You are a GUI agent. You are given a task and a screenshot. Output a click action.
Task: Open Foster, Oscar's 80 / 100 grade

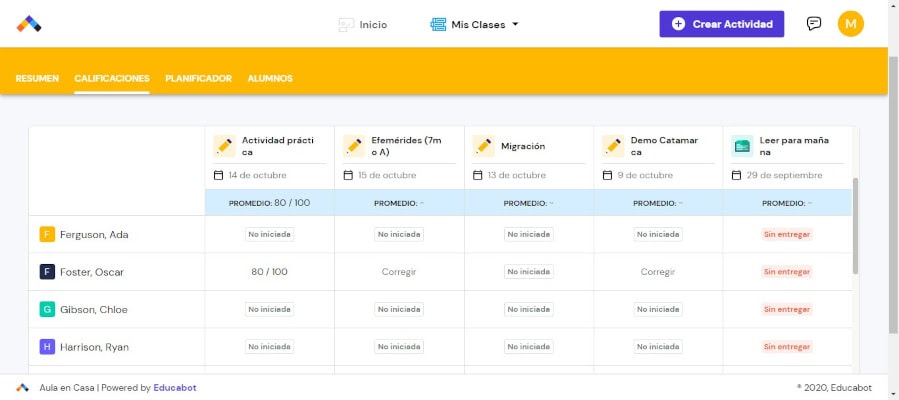269,272
